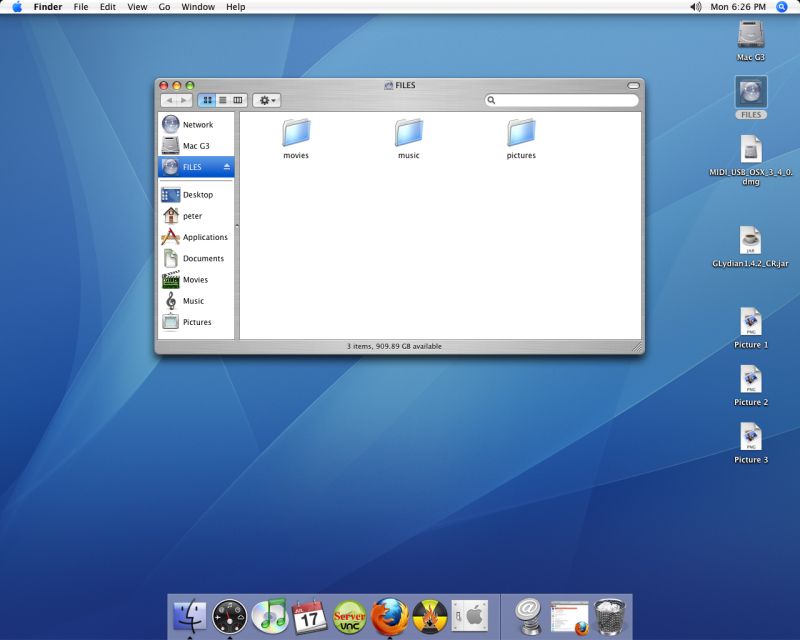Select the music folder
The height and width of the screenshot is (640, 800).
409,139
